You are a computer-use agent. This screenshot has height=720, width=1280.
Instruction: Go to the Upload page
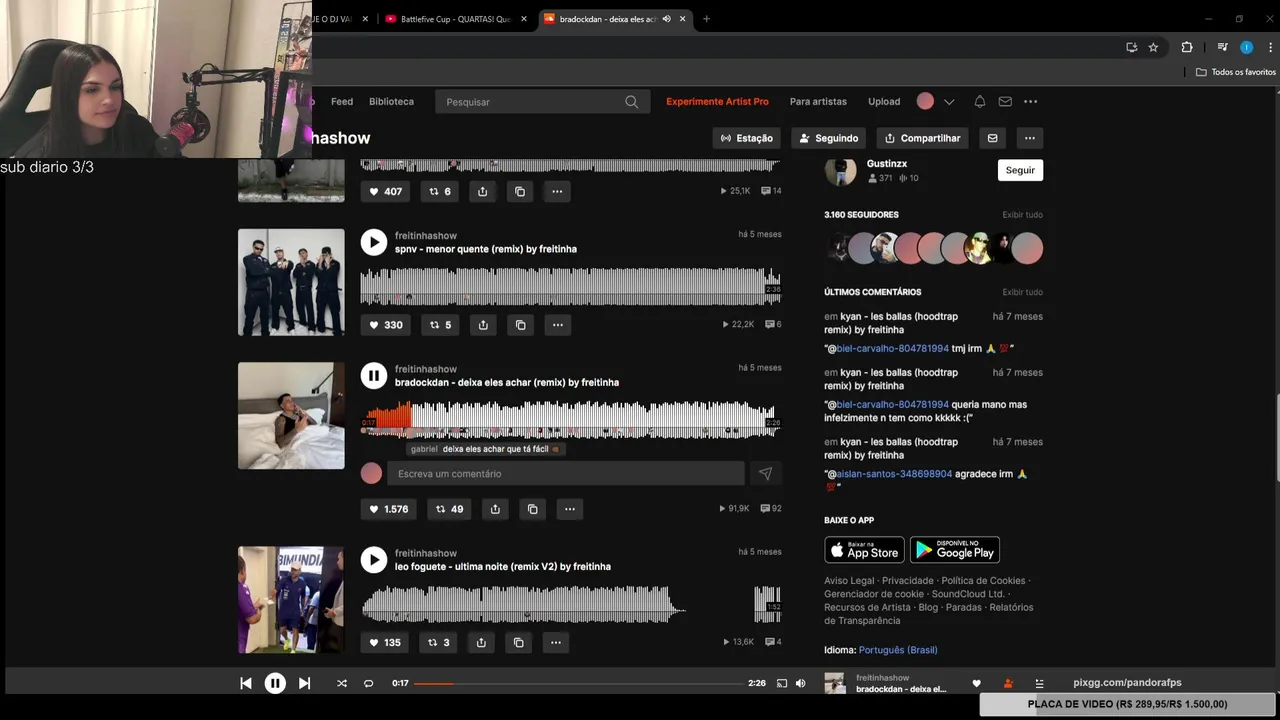coord(884,102)
